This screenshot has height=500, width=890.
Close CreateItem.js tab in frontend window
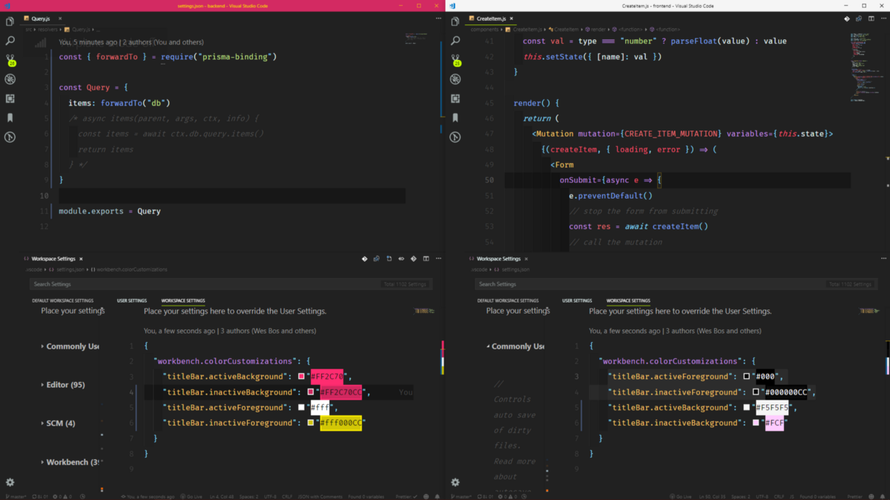(x=511, y=19)
